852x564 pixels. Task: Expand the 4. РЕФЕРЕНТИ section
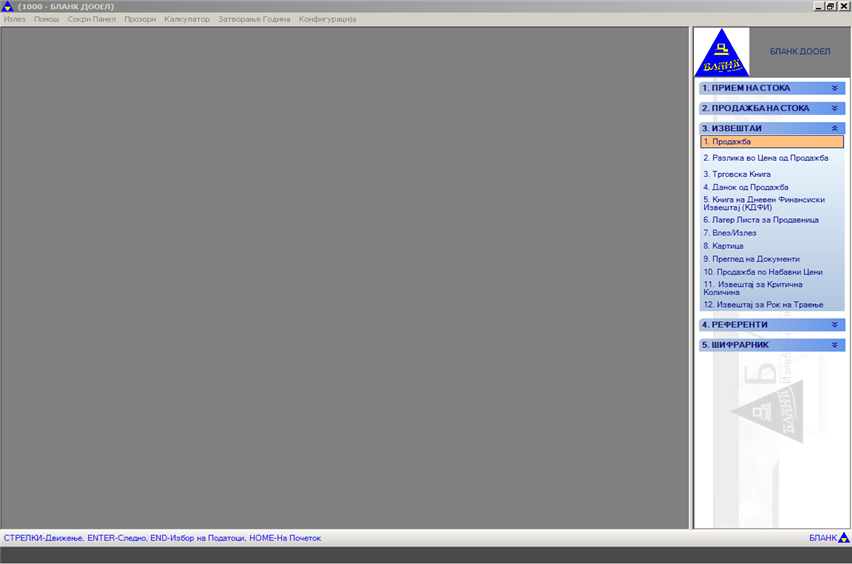834,325
